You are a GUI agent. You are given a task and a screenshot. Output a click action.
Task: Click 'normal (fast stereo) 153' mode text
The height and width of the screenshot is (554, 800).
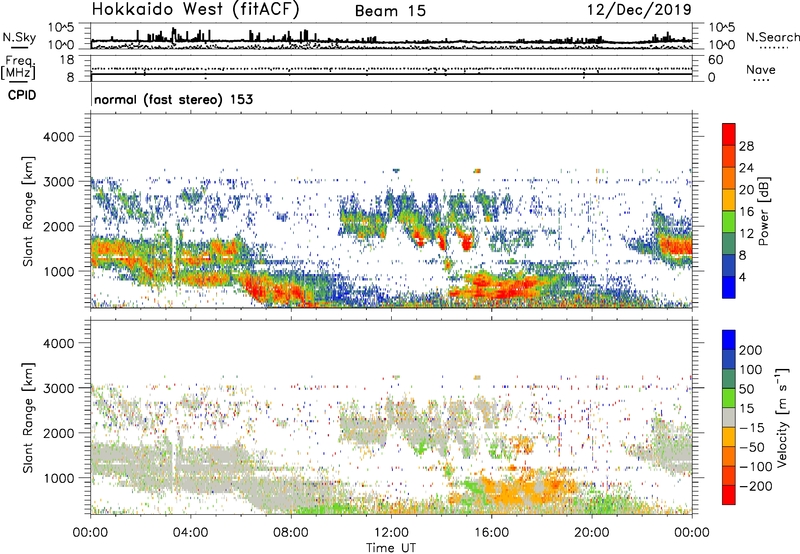pos(173,99)
